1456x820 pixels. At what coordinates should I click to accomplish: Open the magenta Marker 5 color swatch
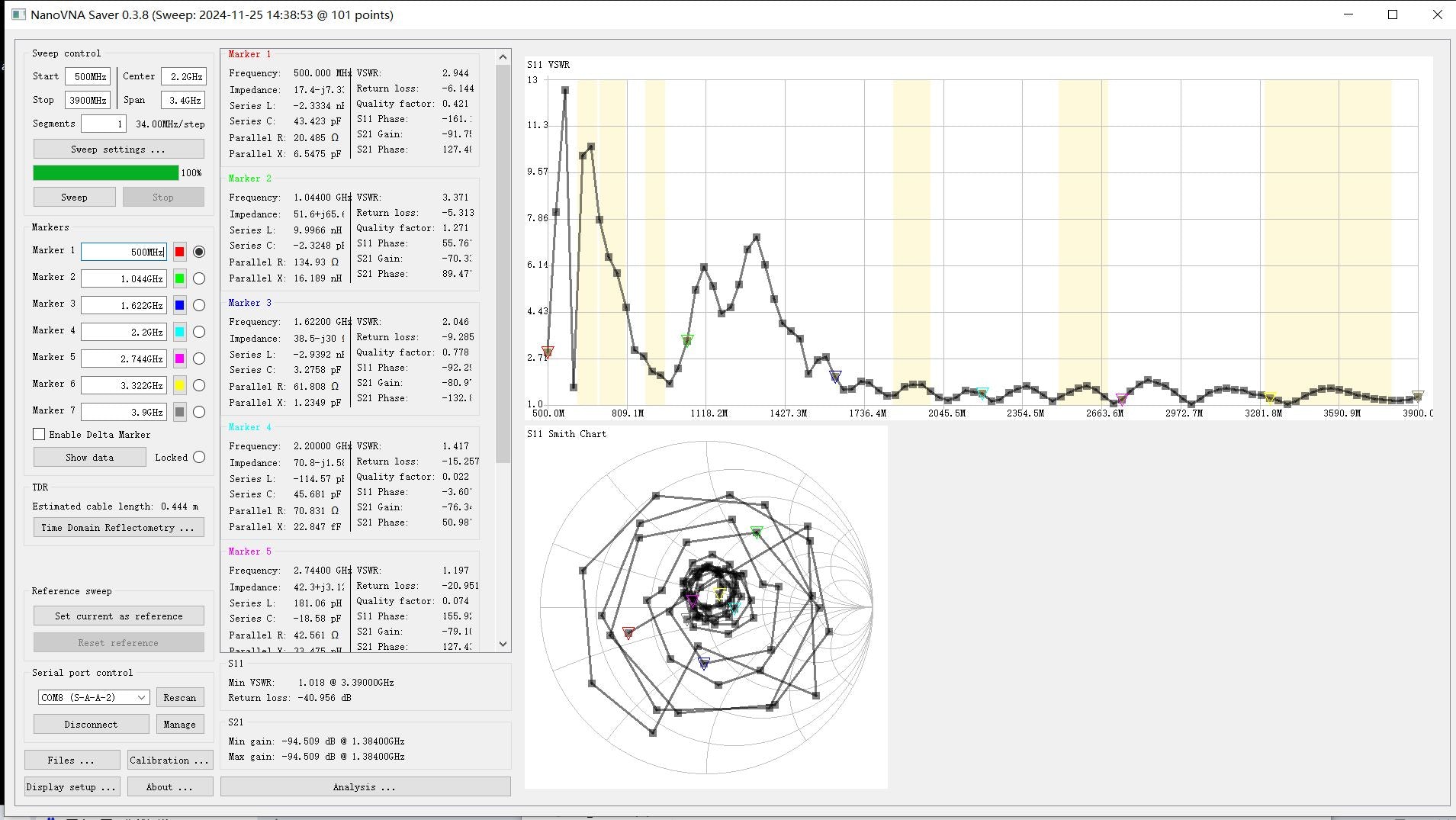point(179,359)
